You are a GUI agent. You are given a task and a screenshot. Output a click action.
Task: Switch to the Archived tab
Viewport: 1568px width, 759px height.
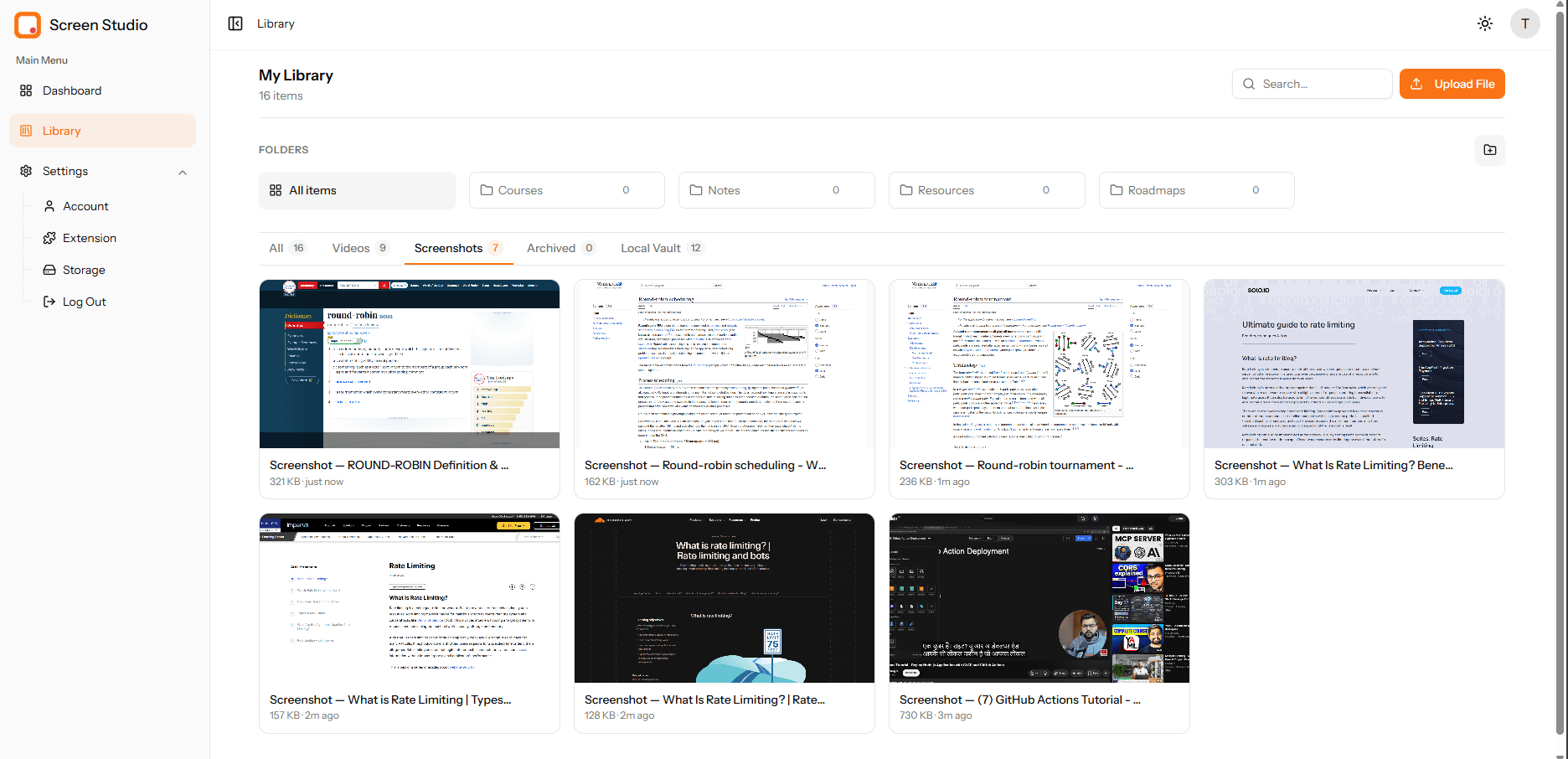[x=560, y=248]
